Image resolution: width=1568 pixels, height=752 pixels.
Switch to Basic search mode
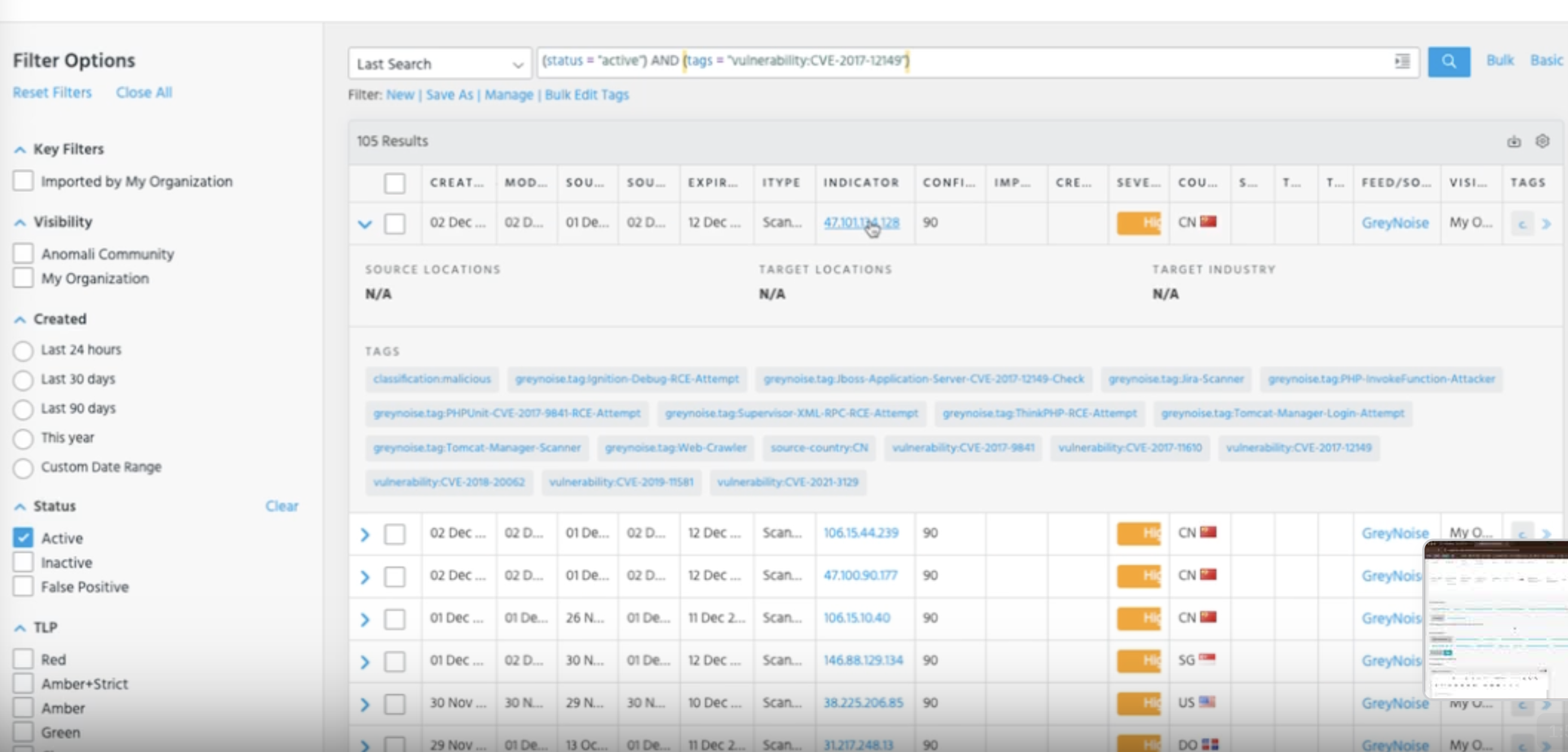point(1546,60)
